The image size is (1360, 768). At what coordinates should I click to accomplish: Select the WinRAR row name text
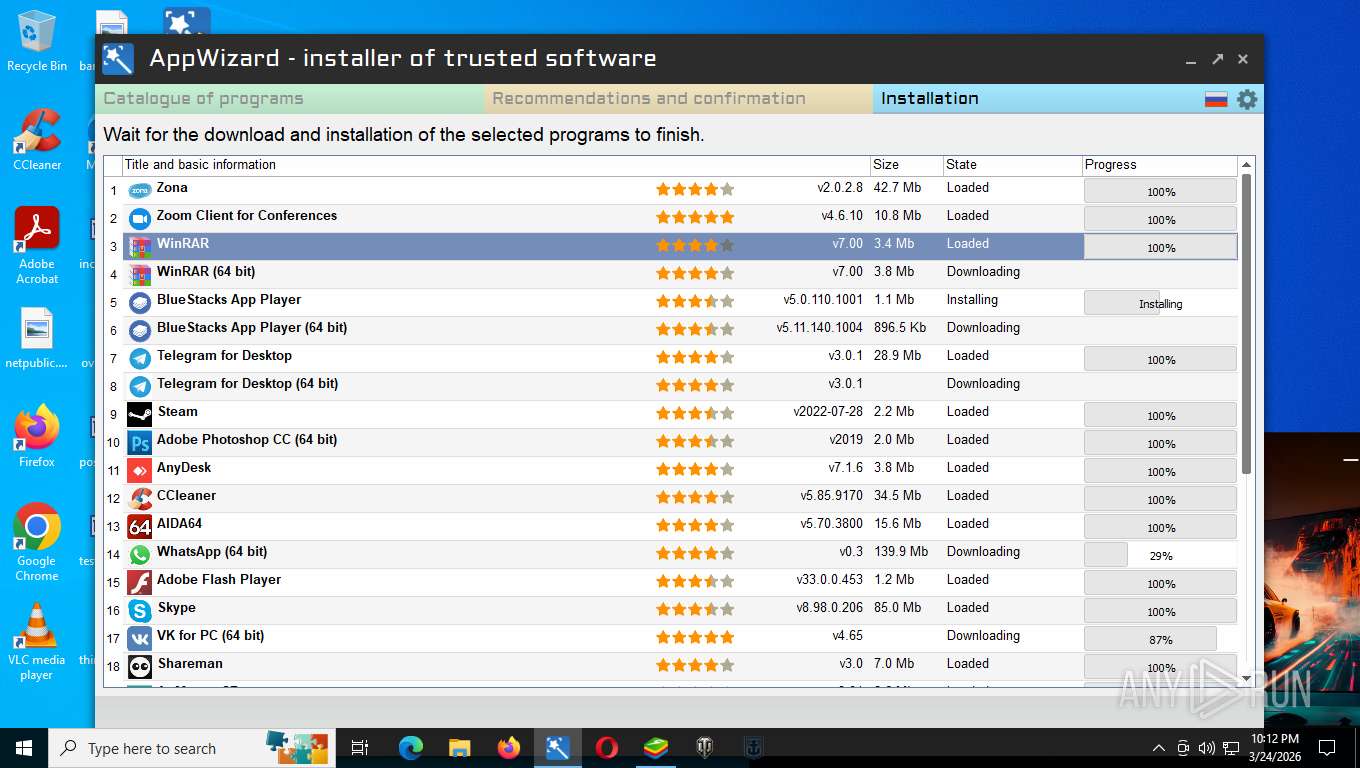pos(183,243)
